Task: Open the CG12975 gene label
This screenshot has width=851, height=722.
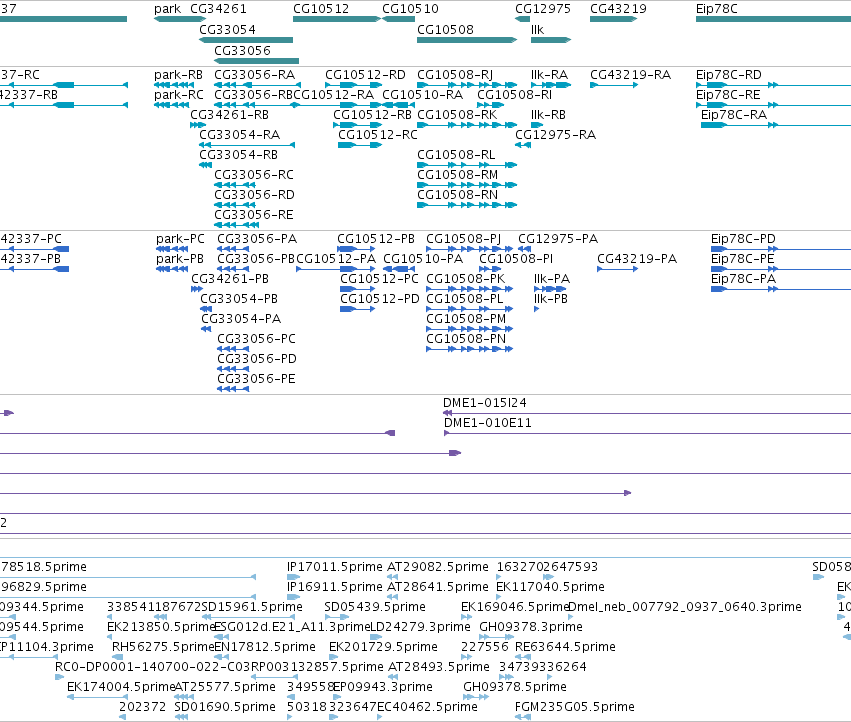Action: (543, 9)
